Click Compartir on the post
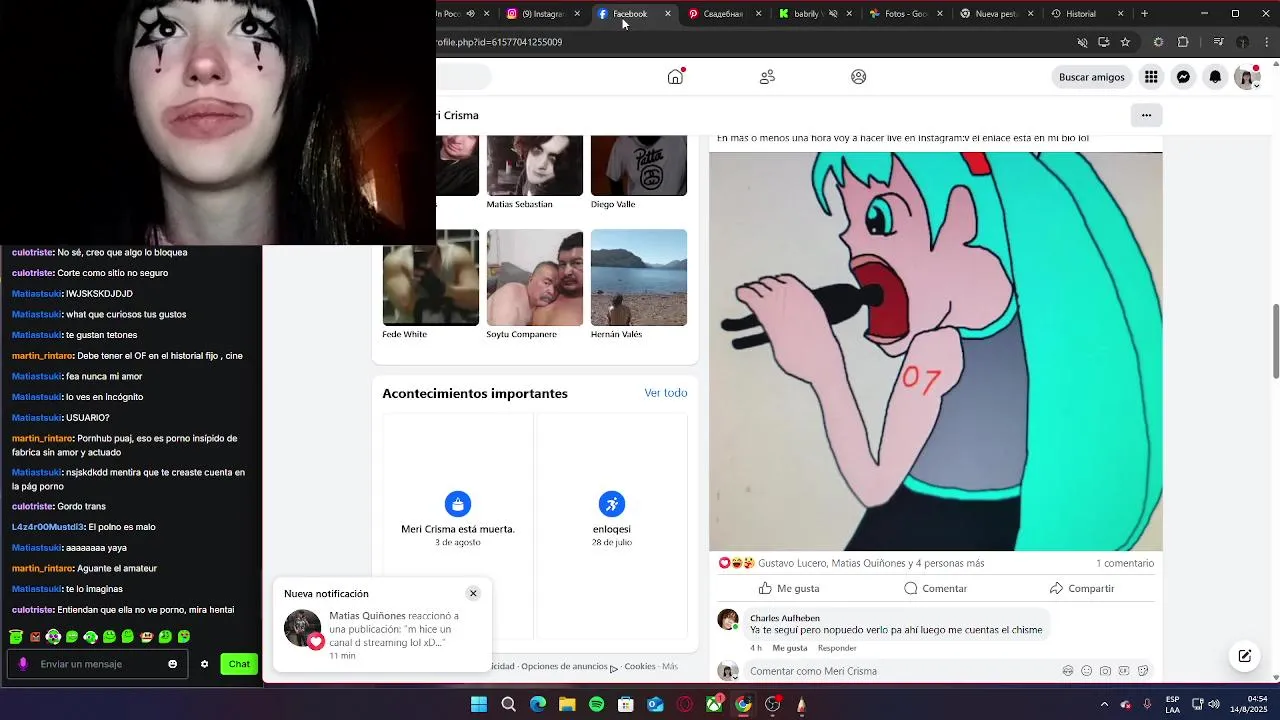1280x720 pixels. (1081, 588)
